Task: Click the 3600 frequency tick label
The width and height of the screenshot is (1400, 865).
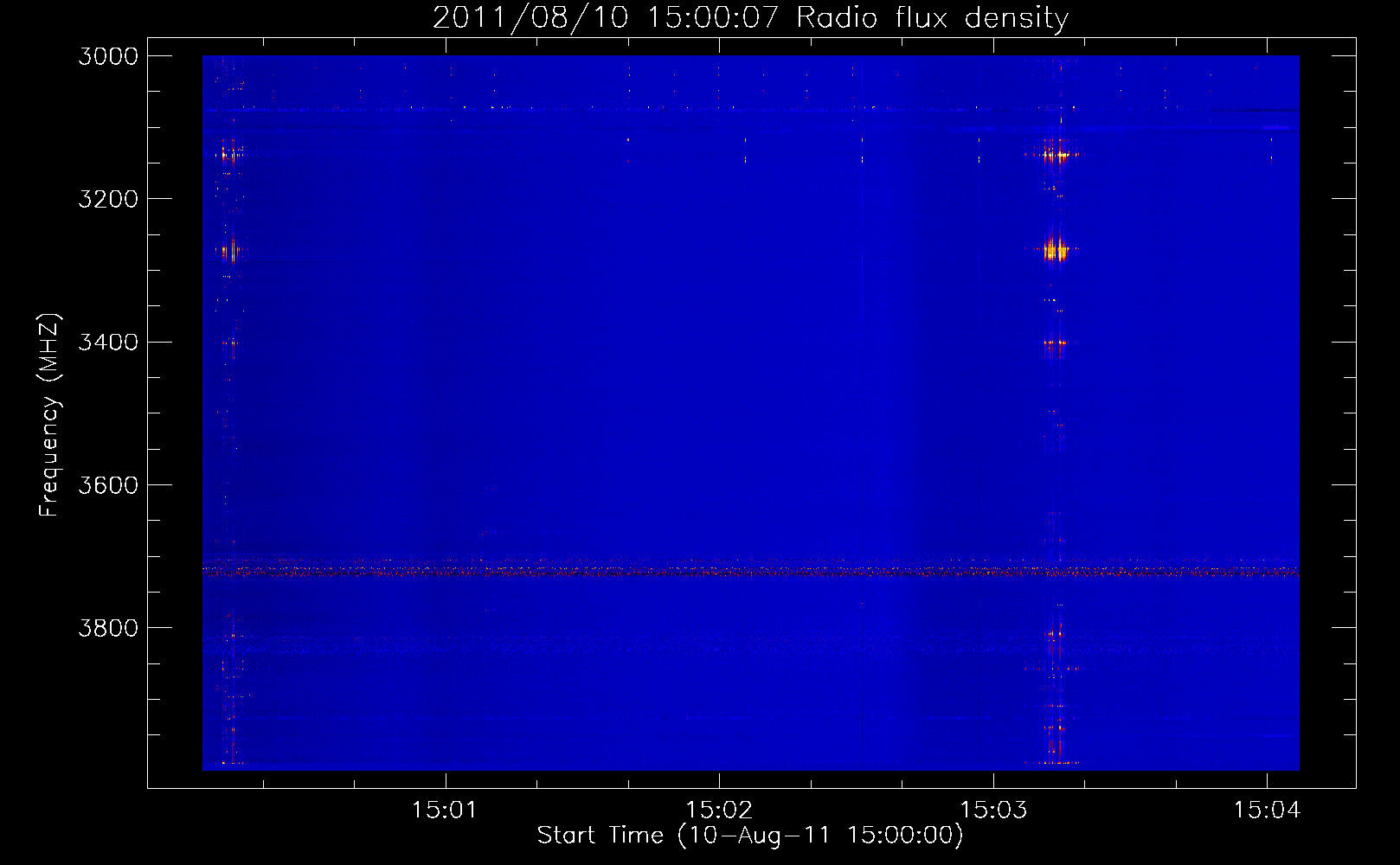Action: (108, 485)
